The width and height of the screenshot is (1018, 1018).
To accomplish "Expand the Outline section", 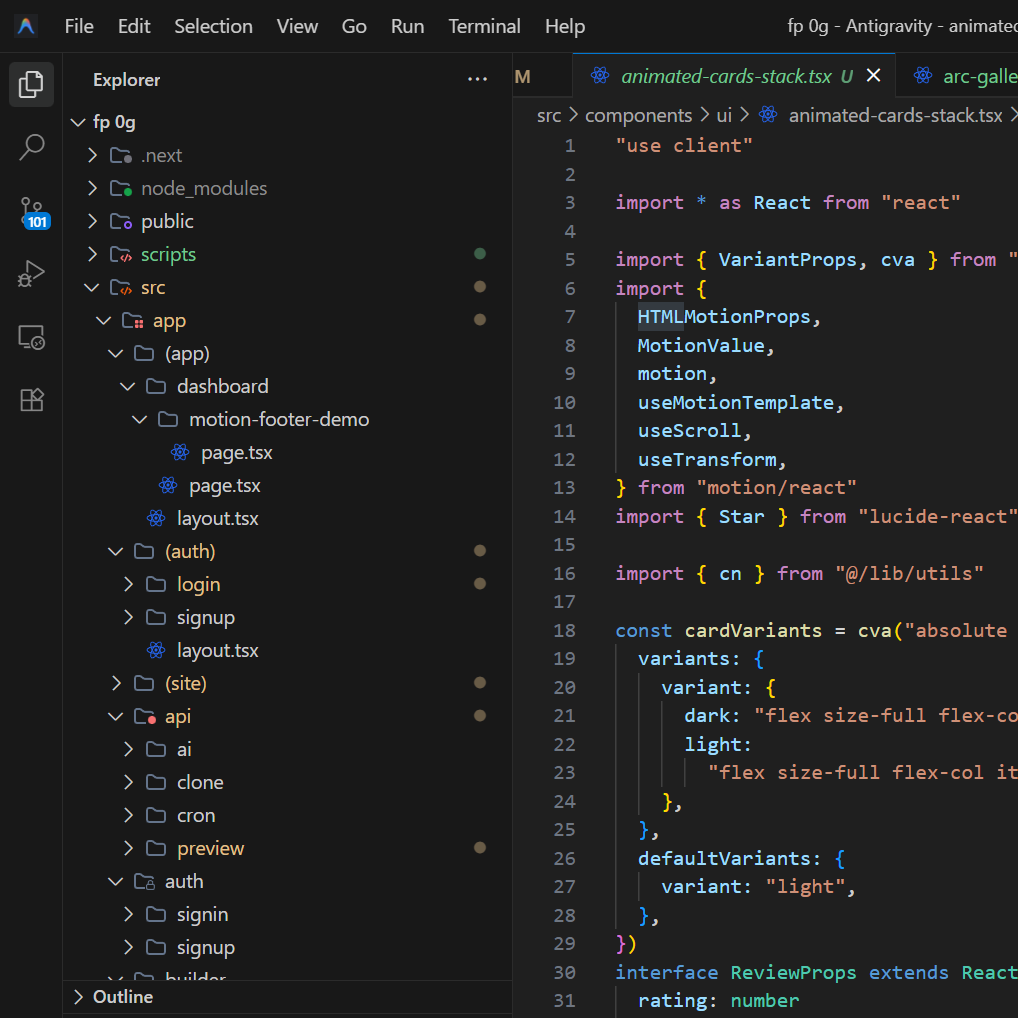I will coord(122,997).
